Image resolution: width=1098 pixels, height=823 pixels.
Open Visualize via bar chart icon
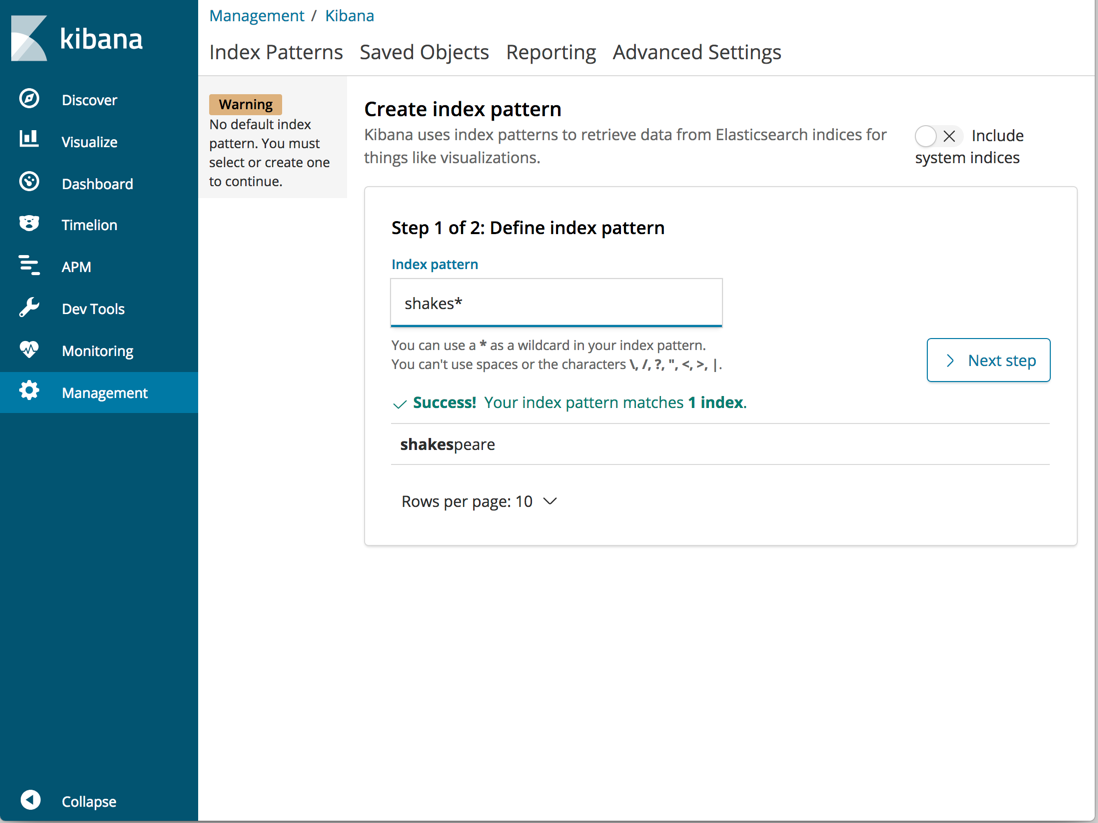(x=29, y=140)
